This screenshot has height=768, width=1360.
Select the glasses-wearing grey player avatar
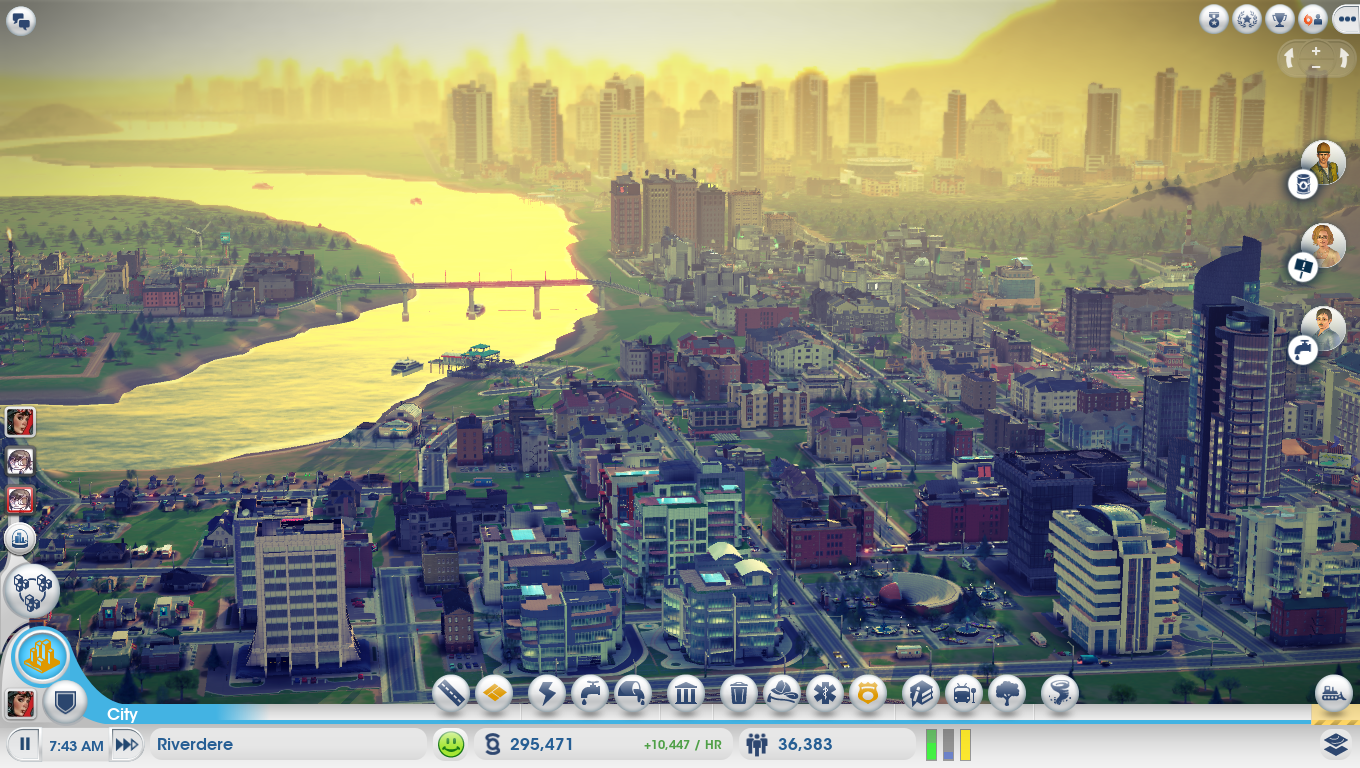[x=20, y=460]
